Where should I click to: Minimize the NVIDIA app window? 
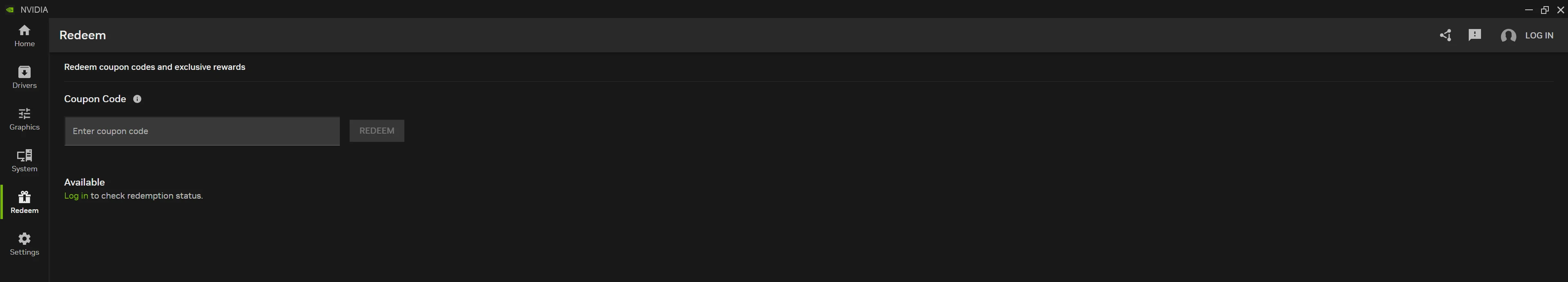point(1528,10)
